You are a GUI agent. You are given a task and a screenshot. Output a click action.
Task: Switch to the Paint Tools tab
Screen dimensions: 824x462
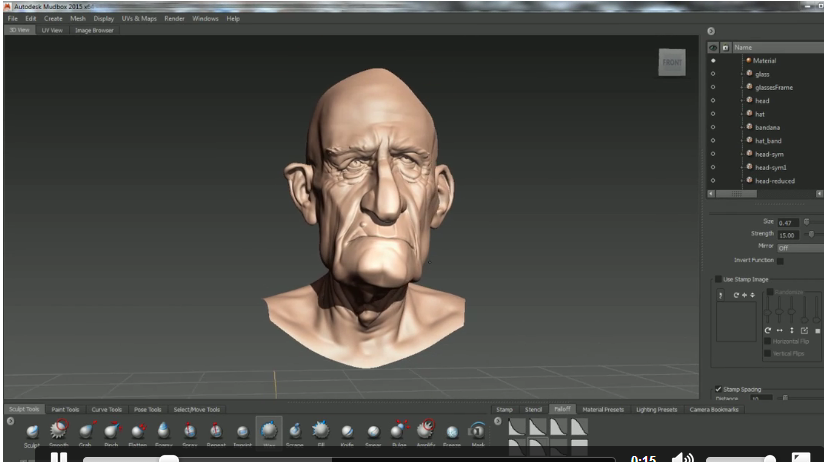(x=66, y=409)
